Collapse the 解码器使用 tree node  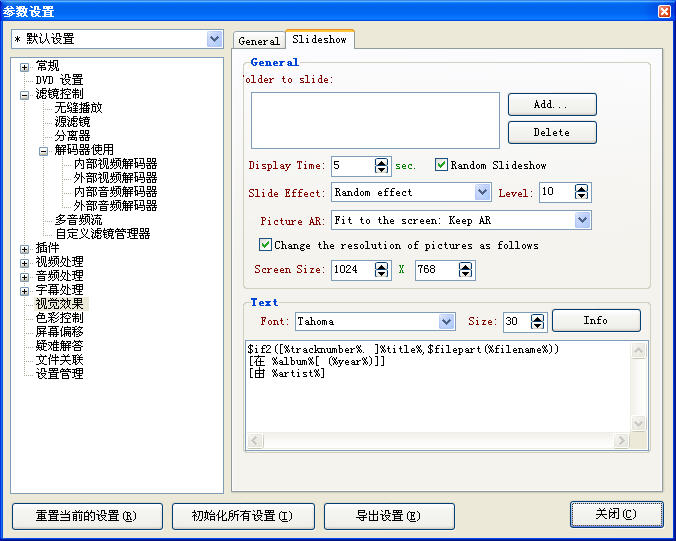pyautogui.click(x=44, y=150)
